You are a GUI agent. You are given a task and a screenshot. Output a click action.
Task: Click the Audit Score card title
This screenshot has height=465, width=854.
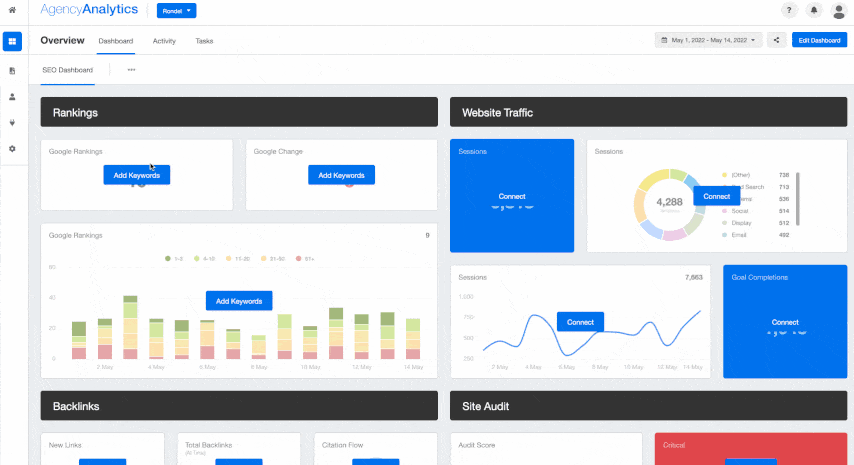(x=477, y=445)
